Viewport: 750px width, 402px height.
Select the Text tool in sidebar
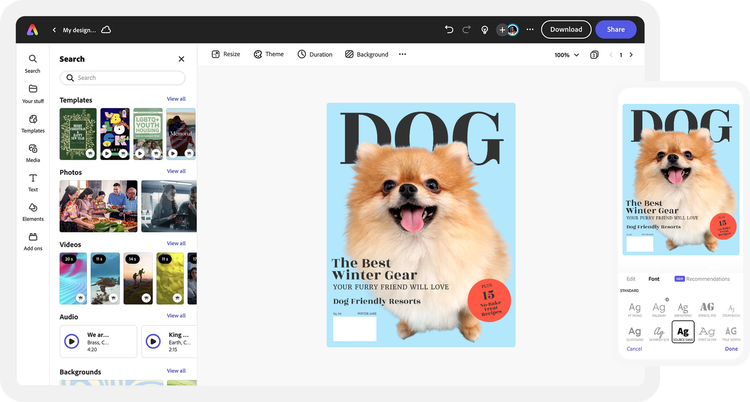tap(33, 181)
